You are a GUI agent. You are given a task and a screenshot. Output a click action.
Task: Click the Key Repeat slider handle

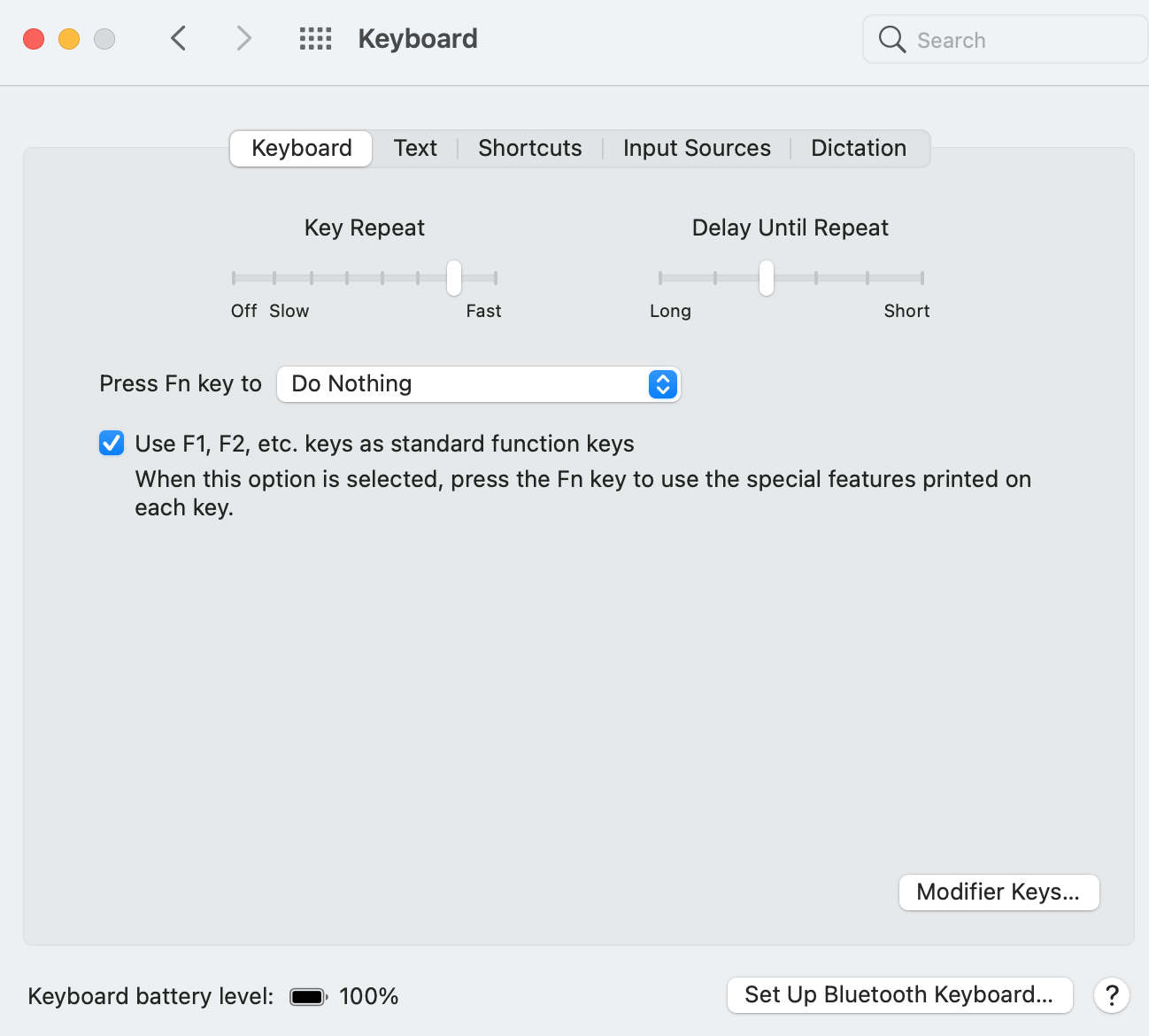[454, 278]
